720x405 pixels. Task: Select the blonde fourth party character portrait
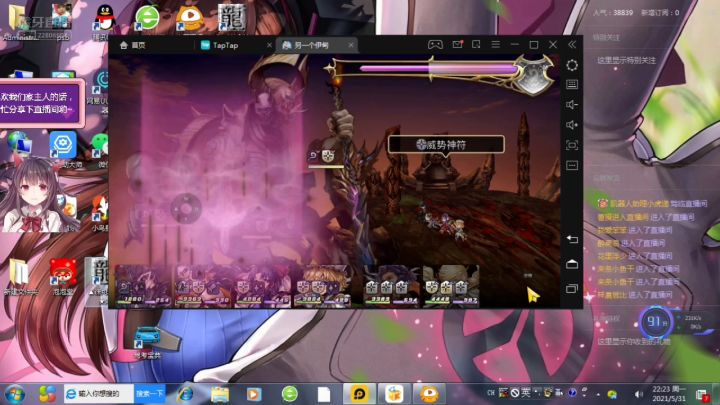[x=322, y=285]
